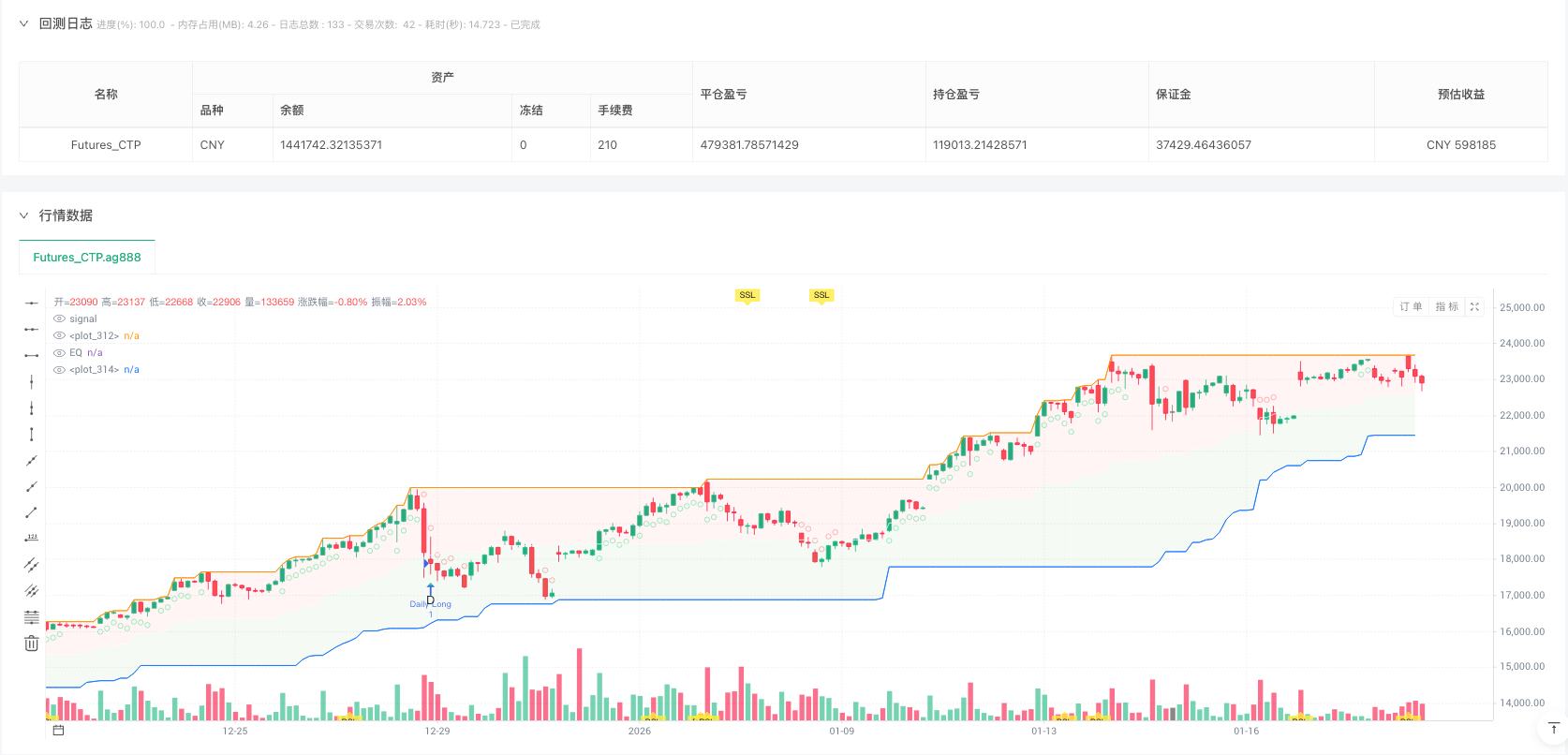Hide the plot_312 indicator via eye icon
Viewport: 1568px width, 755px height.
(x=60, y=336)
